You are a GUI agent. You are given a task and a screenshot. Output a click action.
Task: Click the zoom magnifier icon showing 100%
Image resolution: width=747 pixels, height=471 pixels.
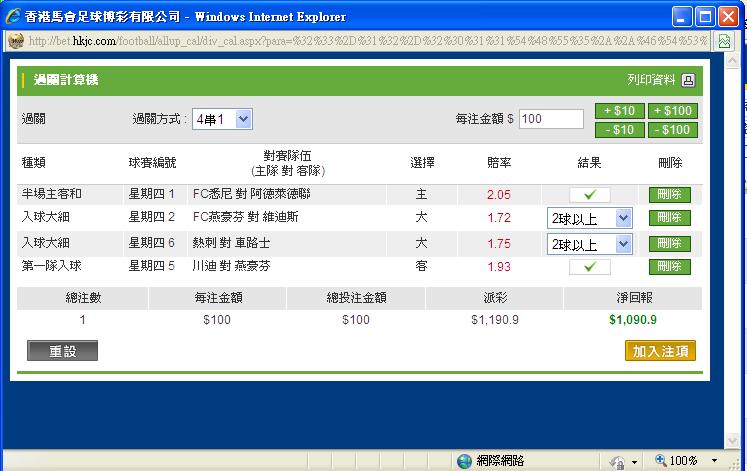coord(661,461)
